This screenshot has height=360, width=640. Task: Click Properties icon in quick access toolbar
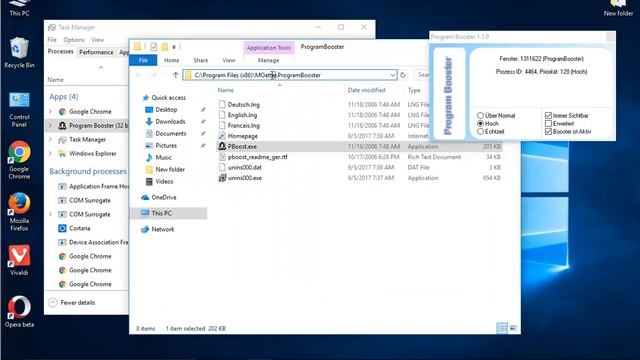coord(153,47)
